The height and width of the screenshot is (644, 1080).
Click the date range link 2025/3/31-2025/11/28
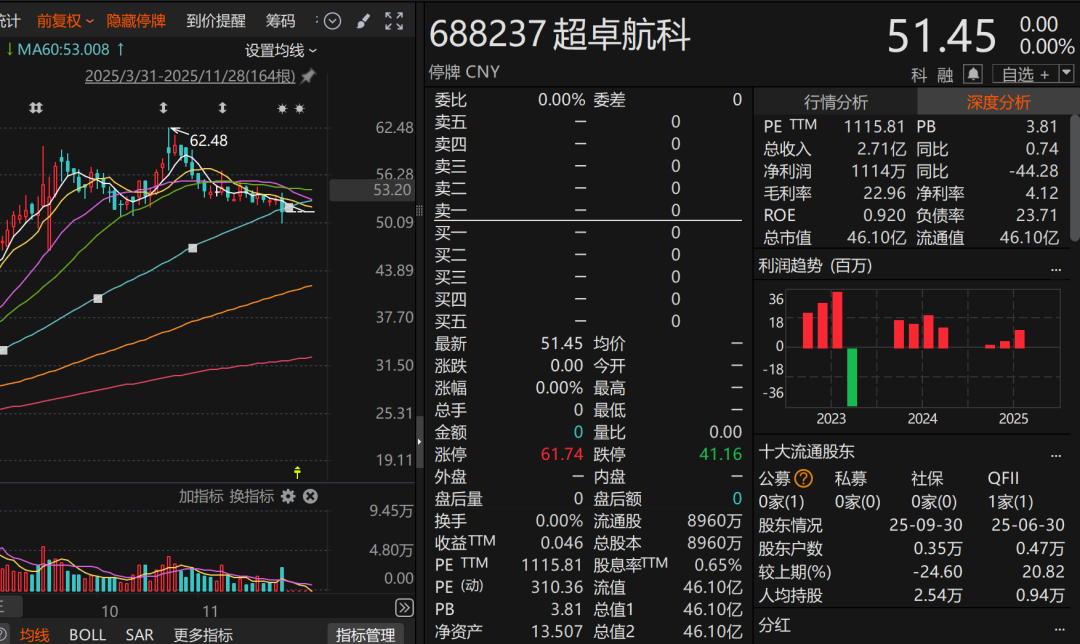click(x=190, y=76)
